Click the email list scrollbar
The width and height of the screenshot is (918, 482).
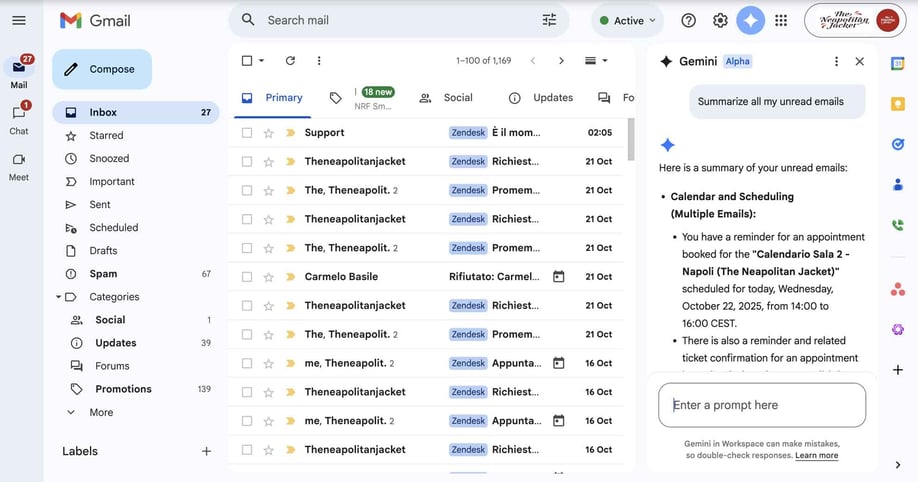click(x=631, y=139)
